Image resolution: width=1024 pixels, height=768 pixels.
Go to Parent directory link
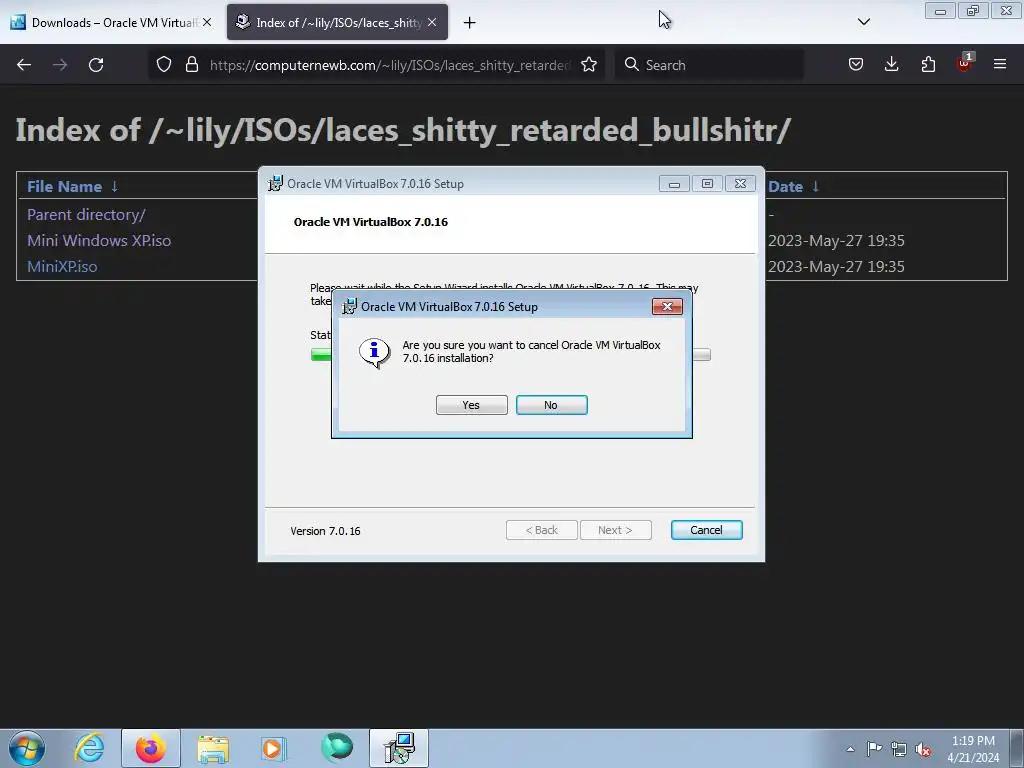click(86, 215)
